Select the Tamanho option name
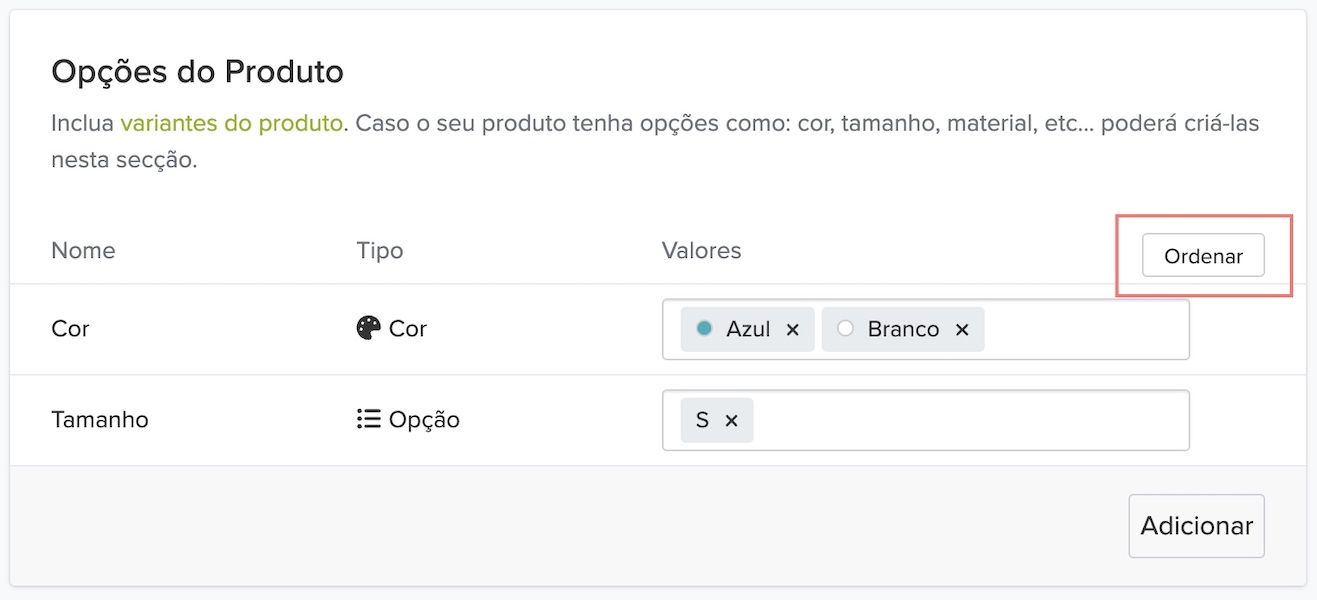The height and width of the screenshot is (600, 1317). [x=100, y=420]
